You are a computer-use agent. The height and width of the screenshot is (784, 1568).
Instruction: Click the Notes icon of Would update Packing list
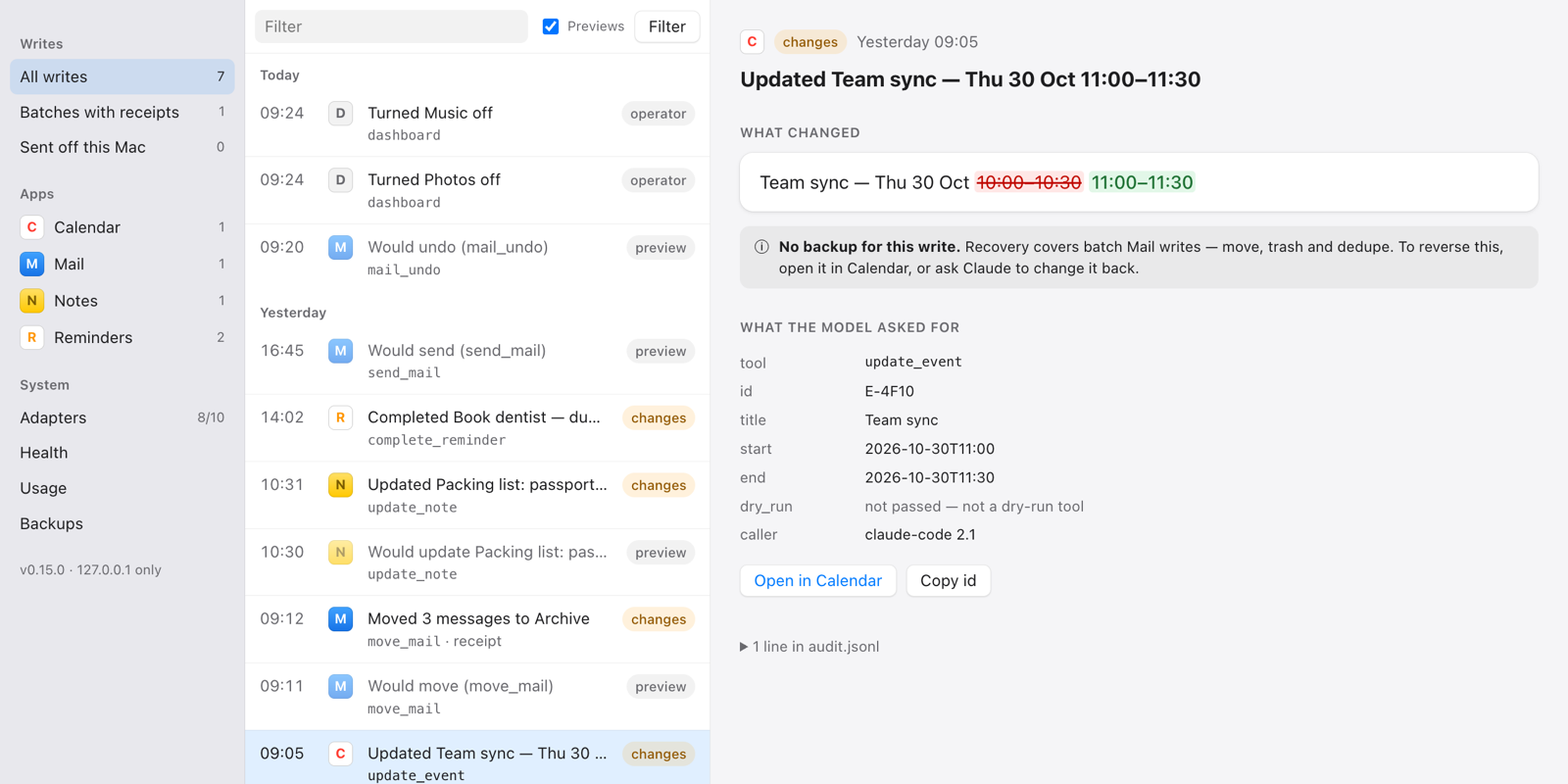coord(340,552)
